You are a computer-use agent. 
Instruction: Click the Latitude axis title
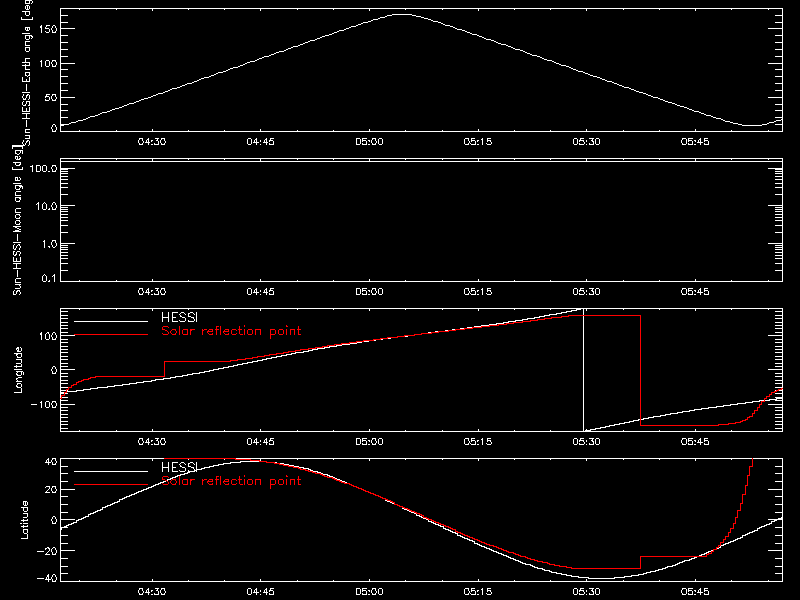tap(24, 520)
